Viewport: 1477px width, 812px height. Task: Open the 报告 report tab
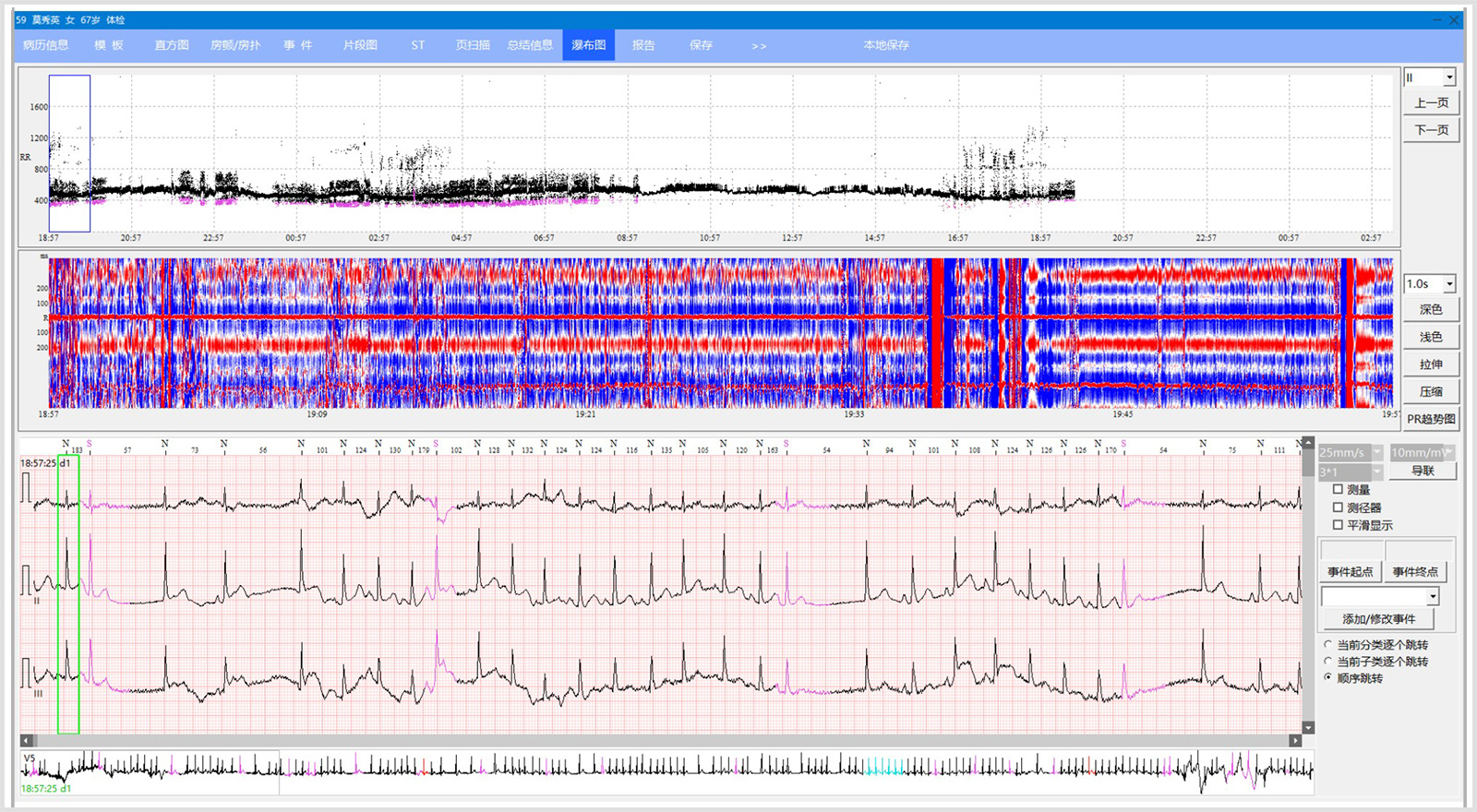click(x=643, y=45)
